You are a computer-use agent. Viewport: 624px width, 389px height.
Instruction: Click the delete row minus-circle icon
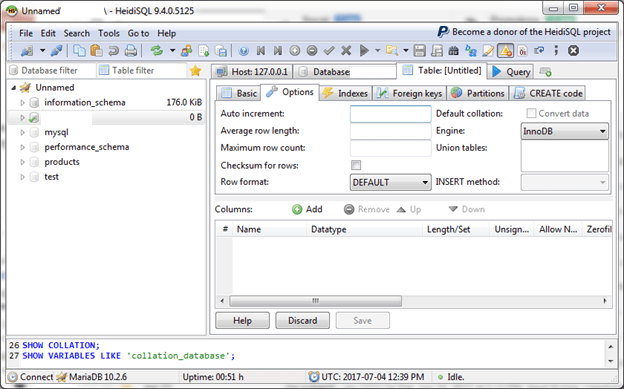point(312,51)
